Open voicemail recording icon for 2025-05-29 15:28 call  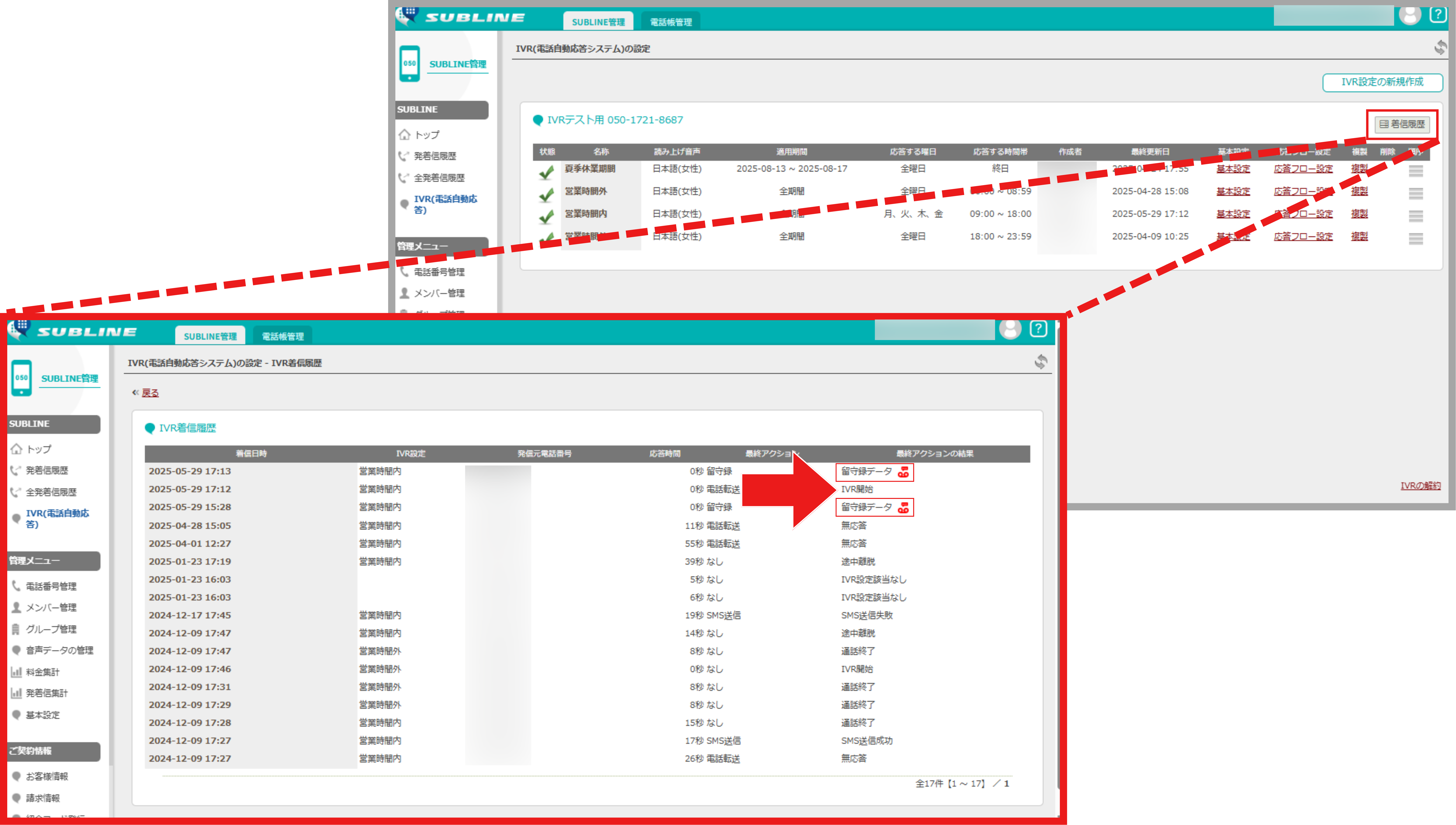903,508
